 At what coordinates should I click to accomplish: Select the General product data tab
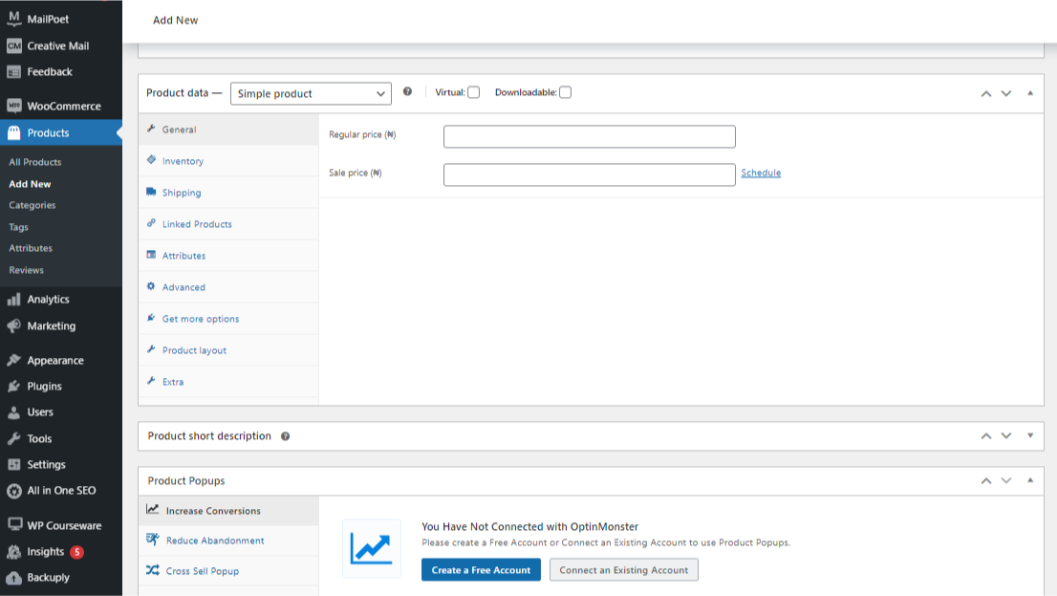pyautogui.click(x=229, y=129)
